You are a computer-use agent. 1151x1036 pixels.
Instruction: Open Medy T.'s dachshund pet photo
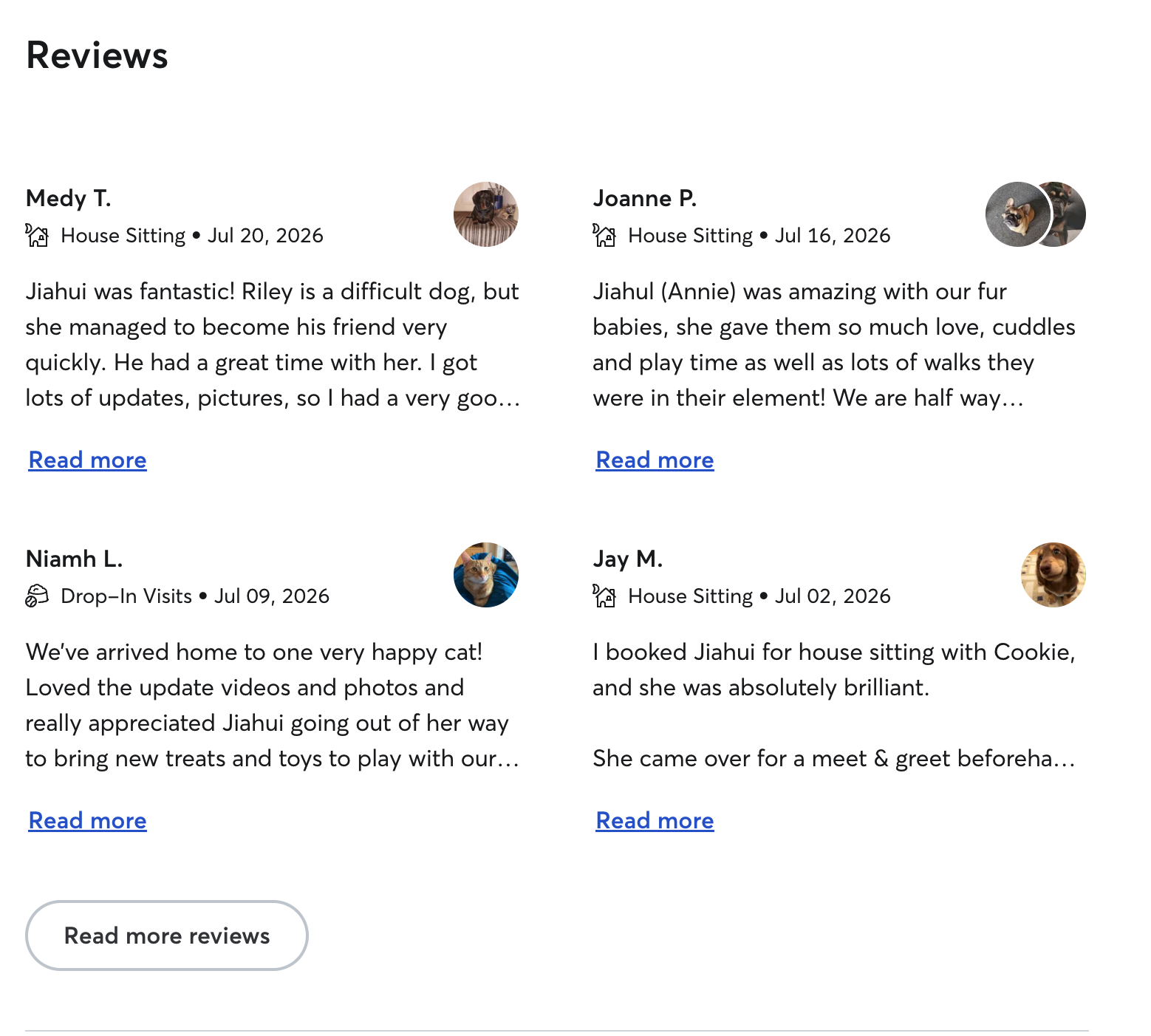[486, 214]
